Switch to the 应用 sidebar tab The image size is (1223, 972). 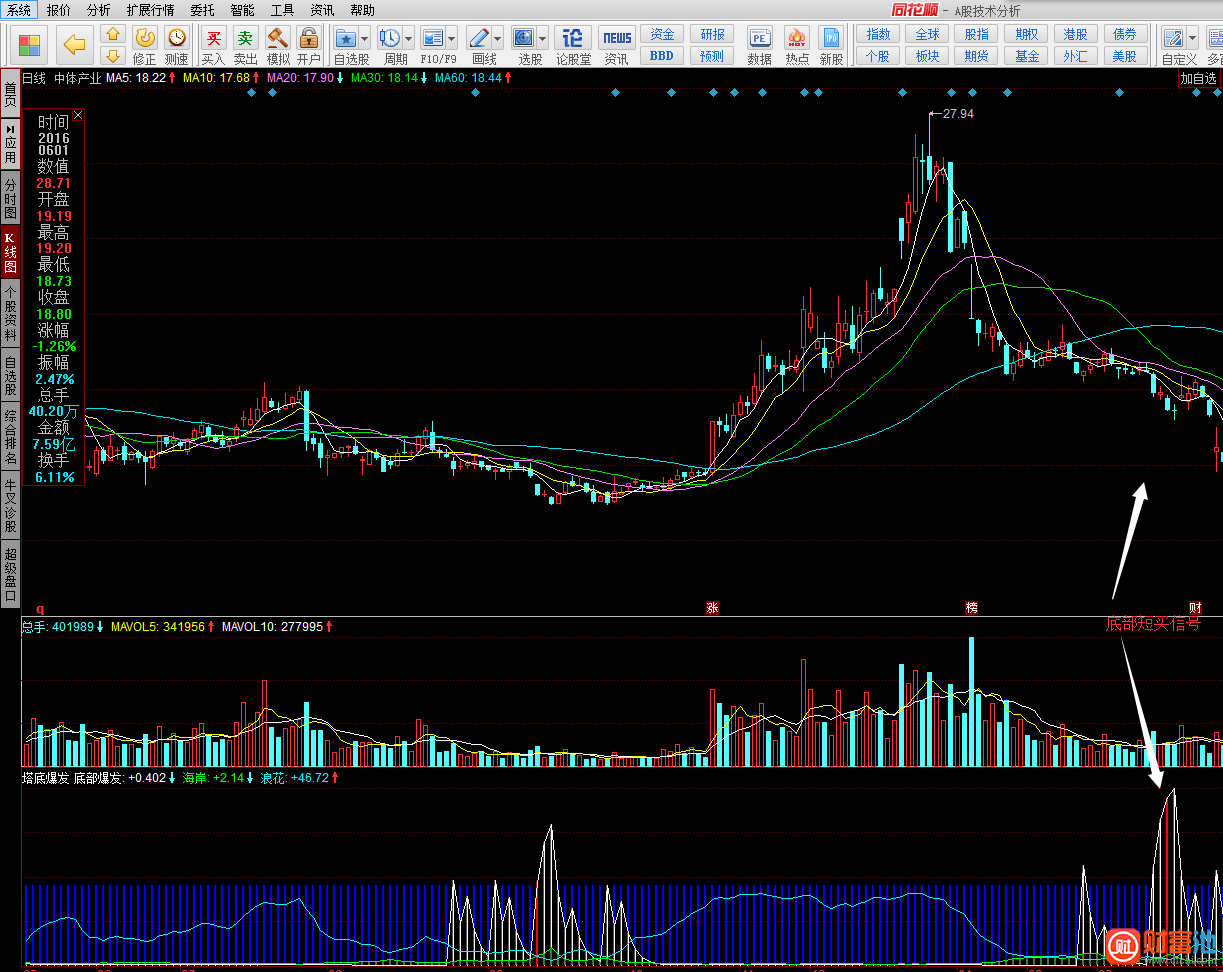pos(10,144)
